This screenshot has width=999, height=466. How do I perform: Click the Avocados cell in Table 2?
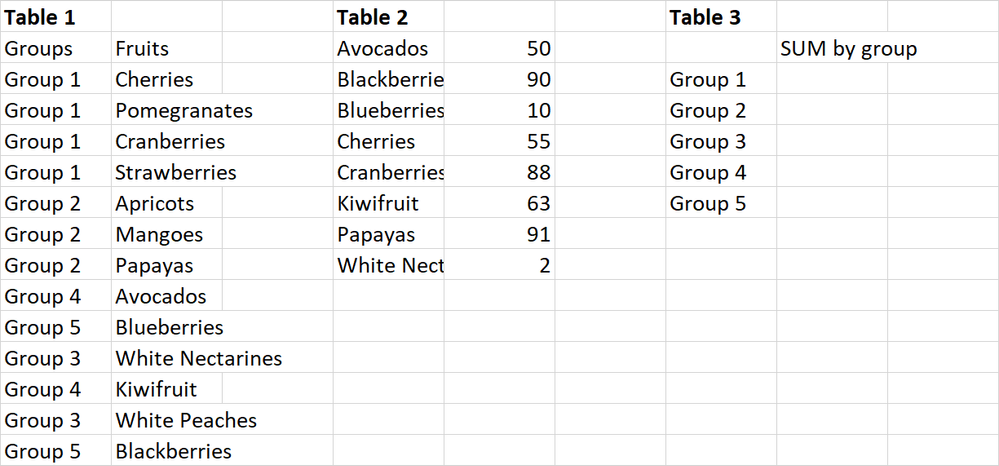click(389, 48)
